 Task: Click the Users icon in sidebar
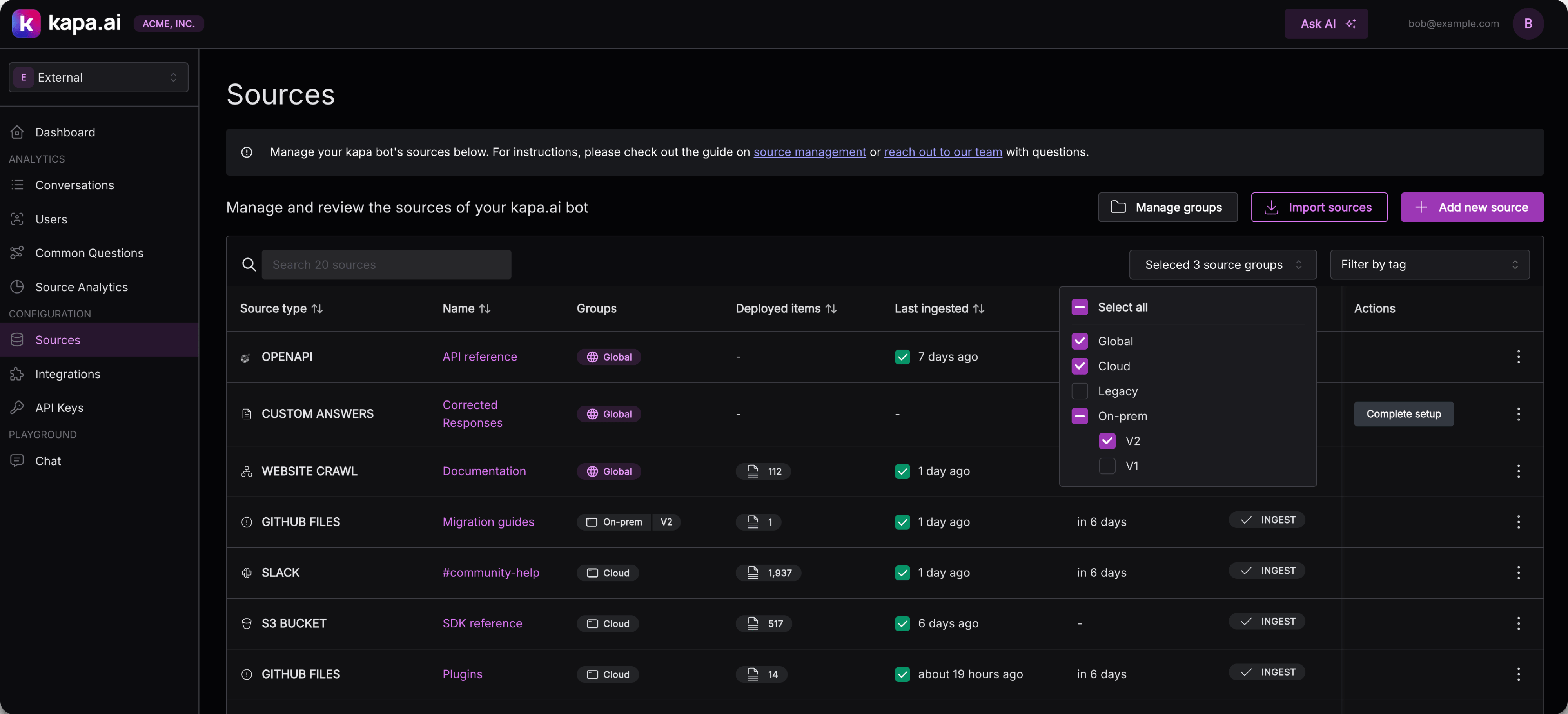coord(17,219)
